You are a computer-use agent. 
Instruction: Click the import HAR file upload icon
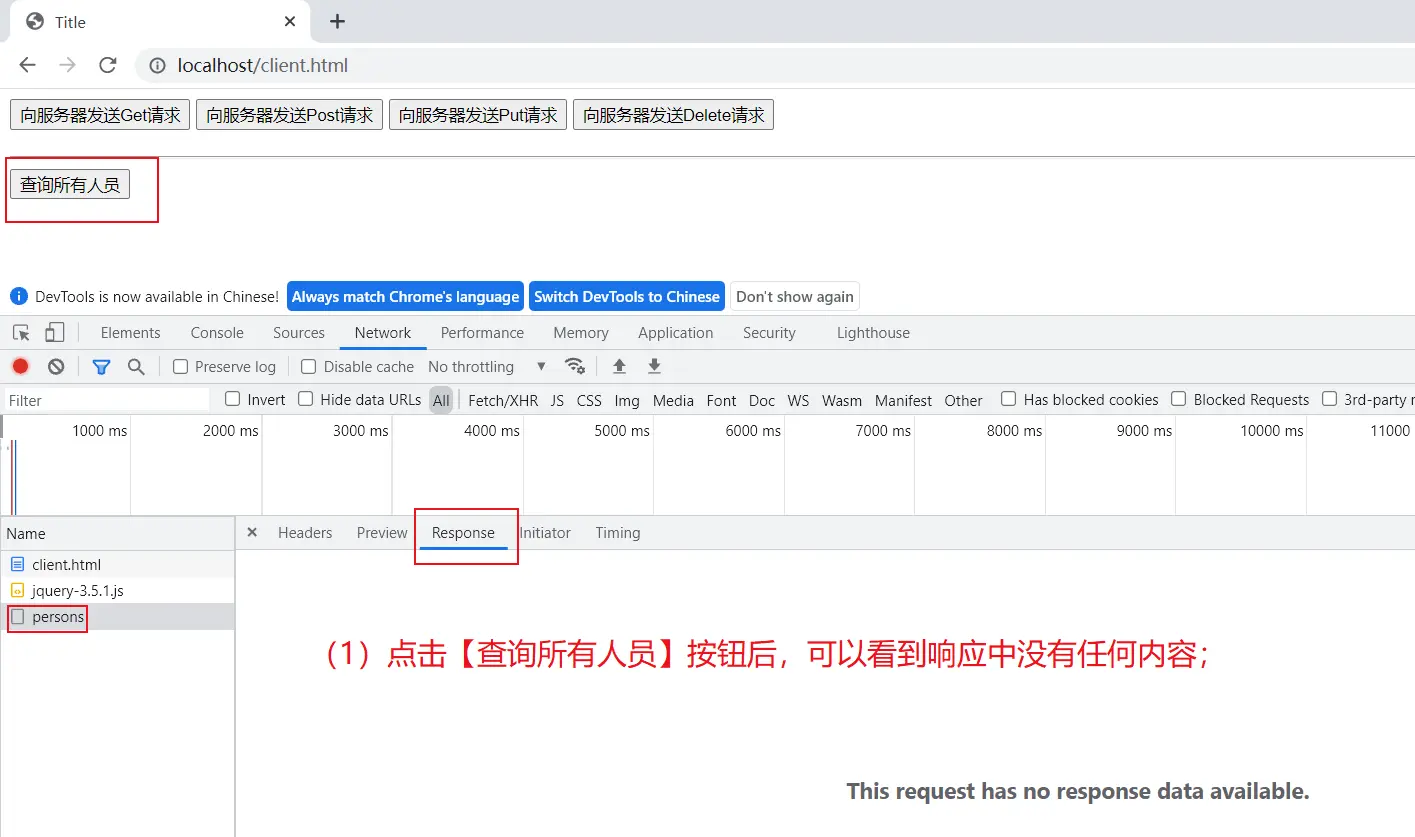(619, 366)
